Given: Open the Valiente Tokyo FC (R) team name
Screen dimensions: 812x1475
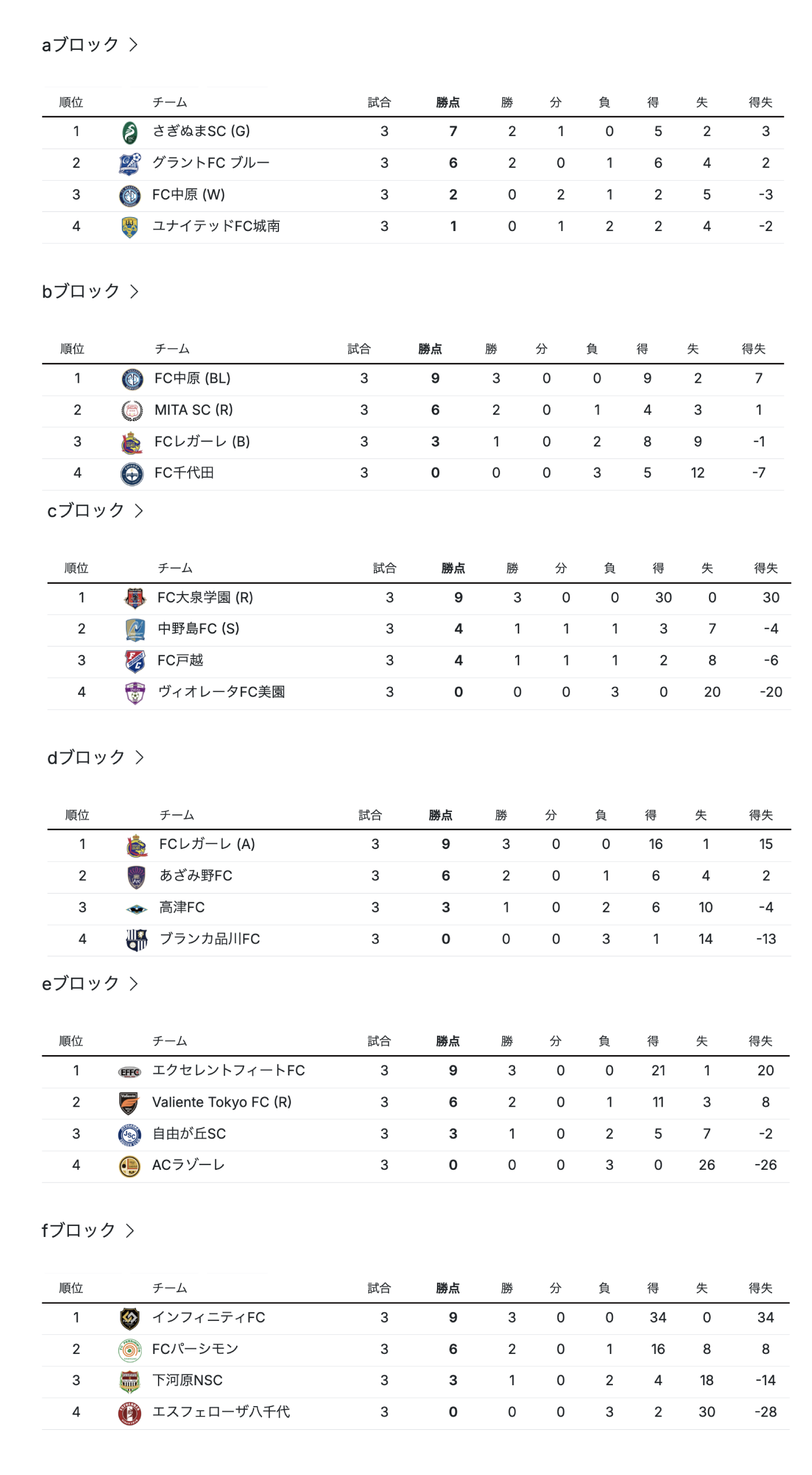Looking at the screenshot, I should pos(222,1103).
